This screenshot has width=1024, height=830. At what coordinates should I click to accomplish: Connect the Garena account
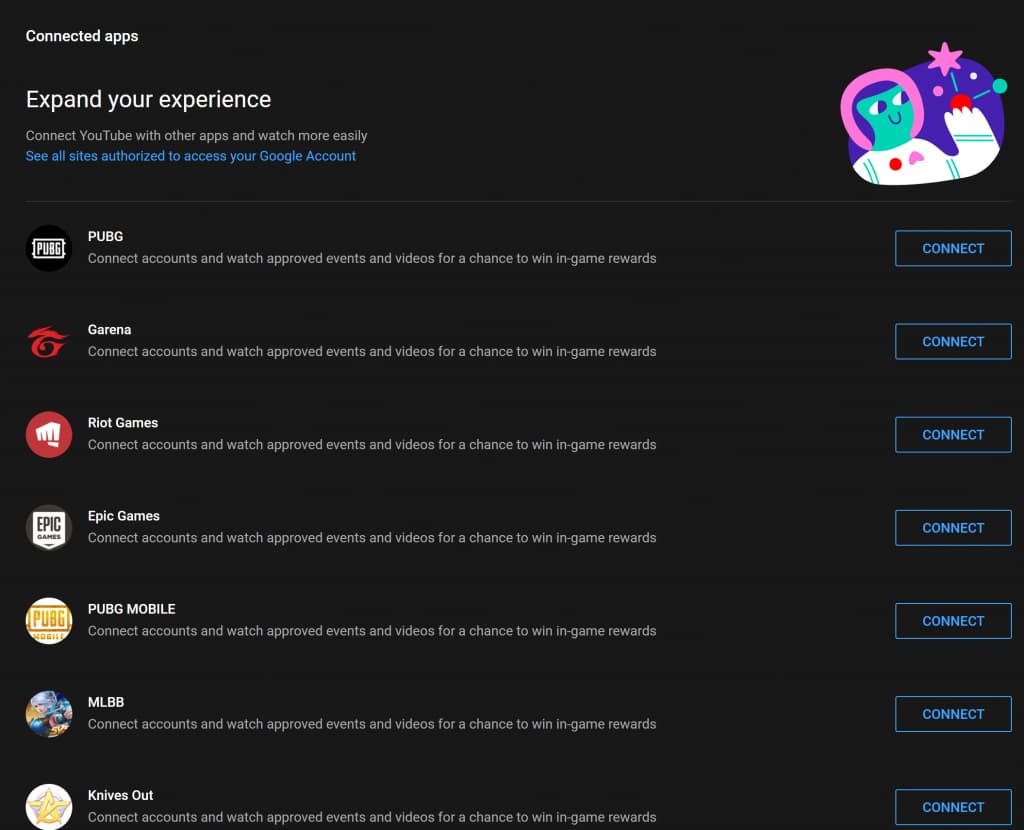coord(953,342)
